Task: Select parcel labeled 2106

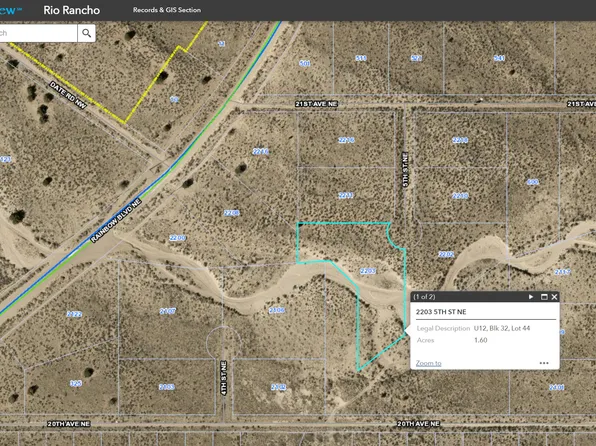Action: (x=277, y=310)
